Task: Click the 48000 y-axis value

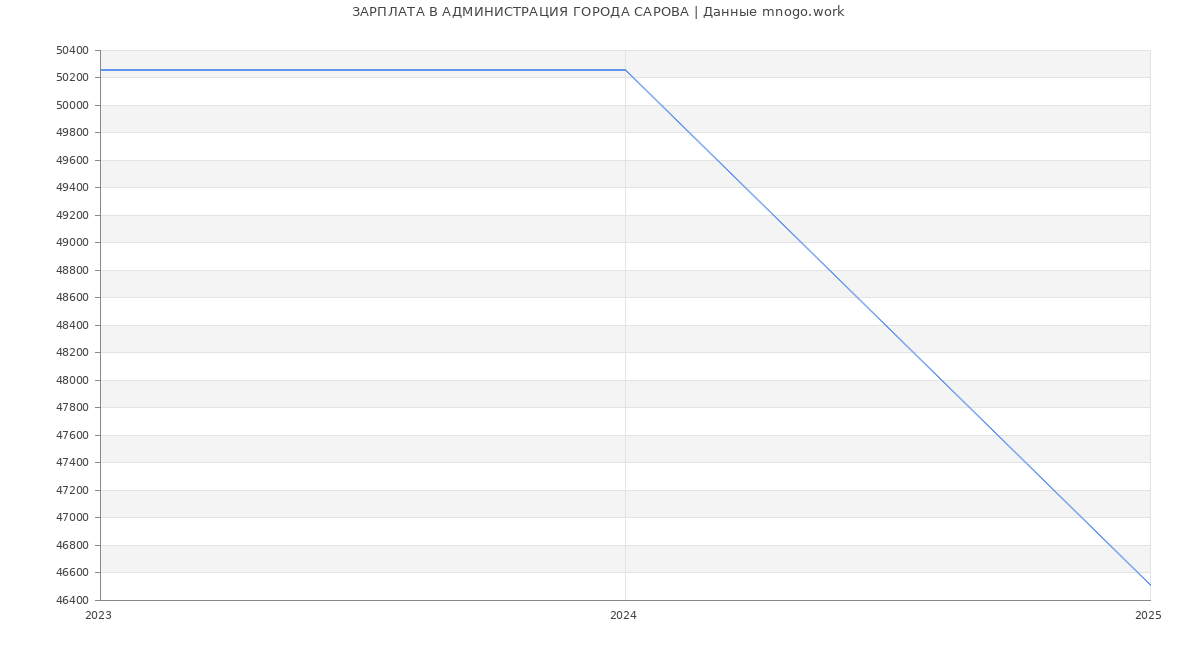Action: click(x=72, y=380)
